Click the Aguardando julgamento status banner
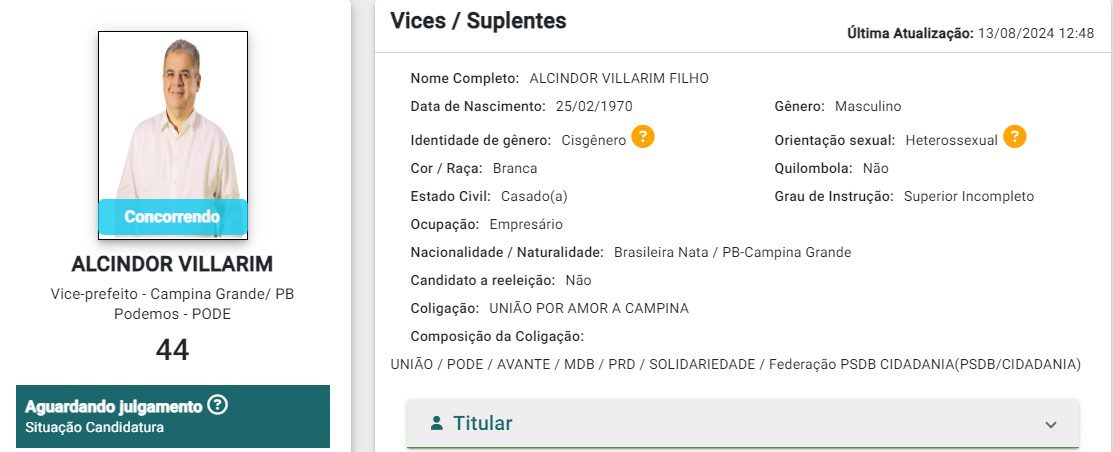1113x452 pixels. 172,416
